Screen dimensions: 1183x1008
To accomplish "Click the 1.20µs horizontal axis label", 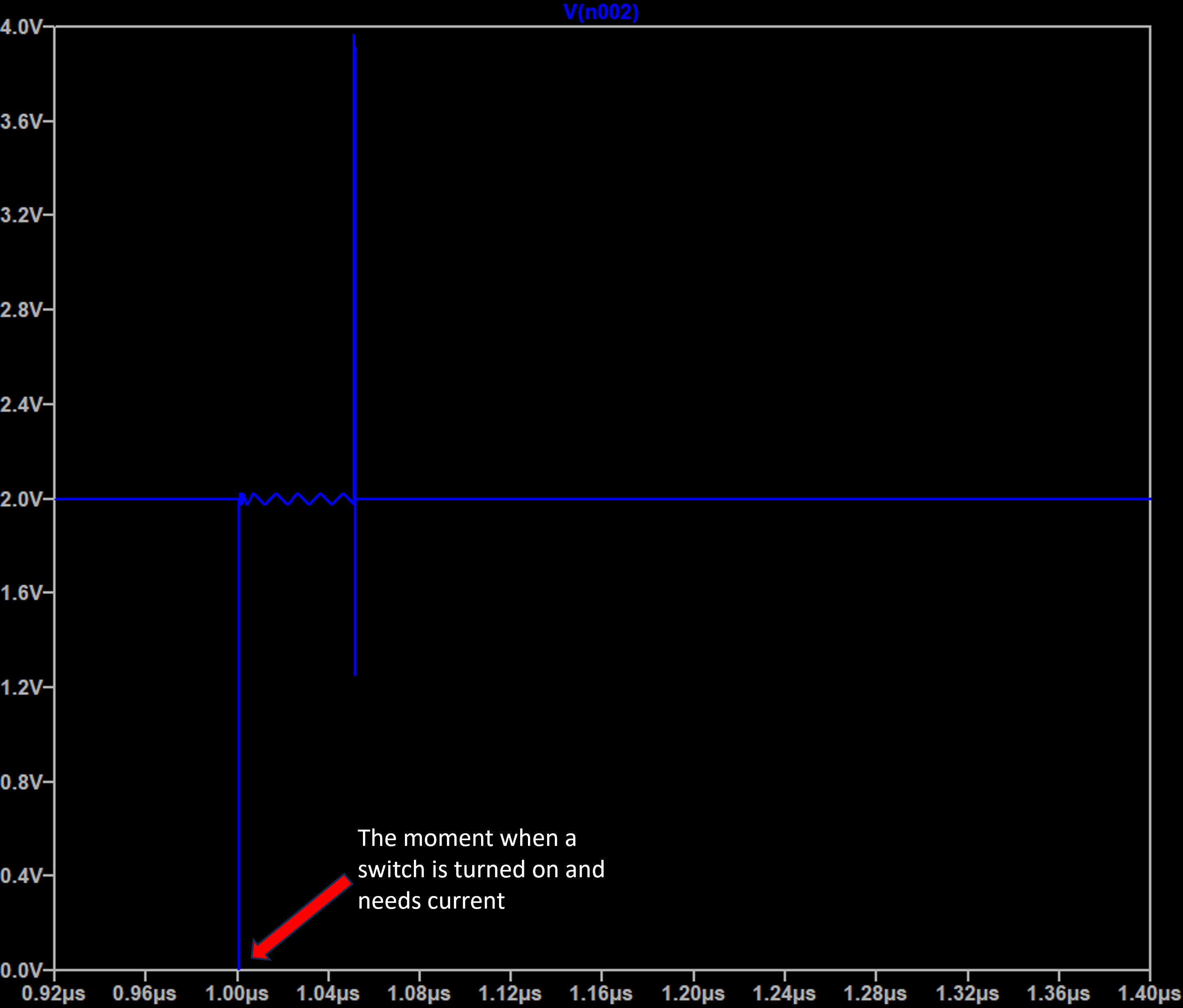I will tap(693, 994).
